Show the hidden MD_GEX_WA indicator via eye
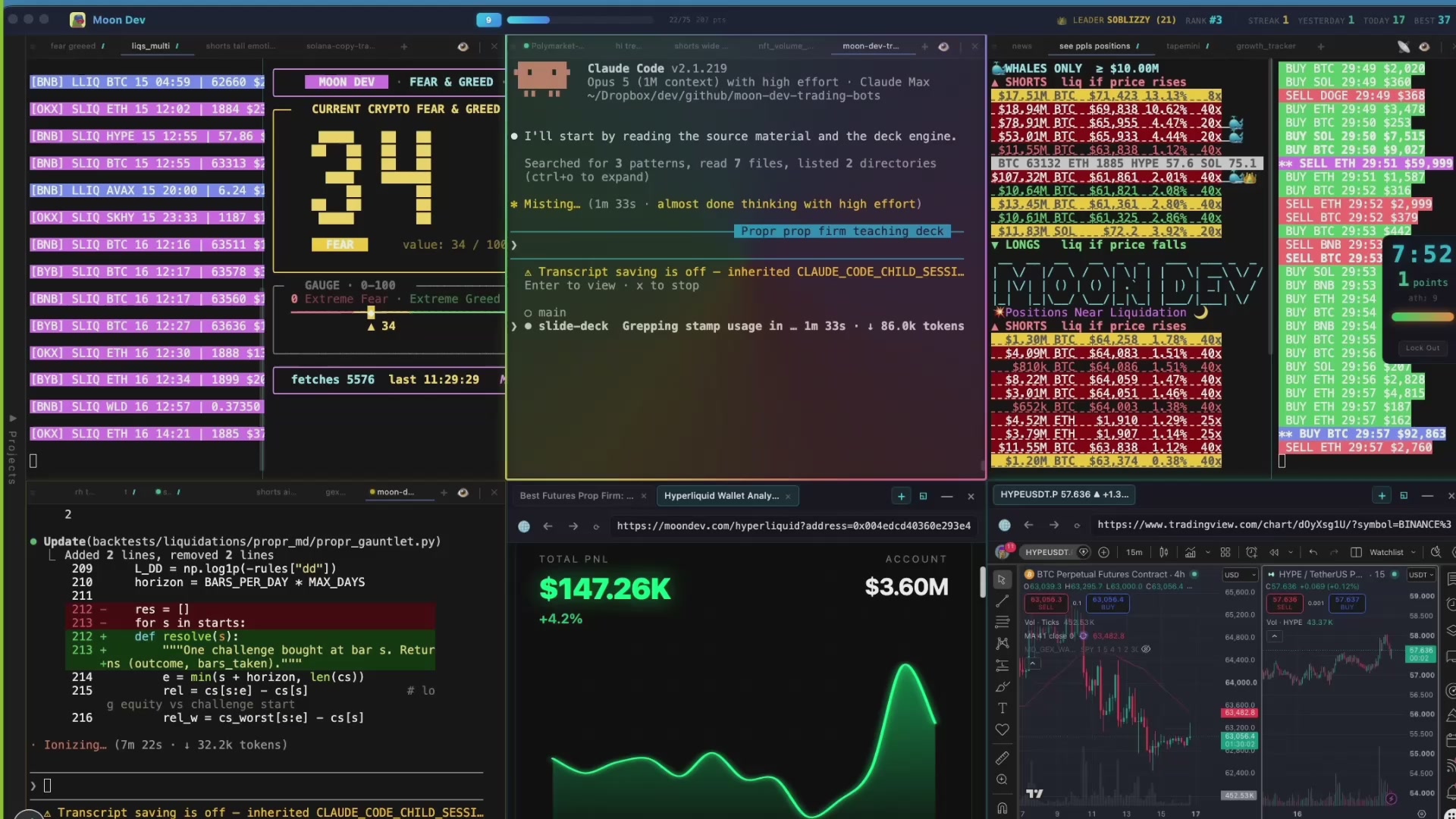The image size is (1456, 819). pos(1146,649)
